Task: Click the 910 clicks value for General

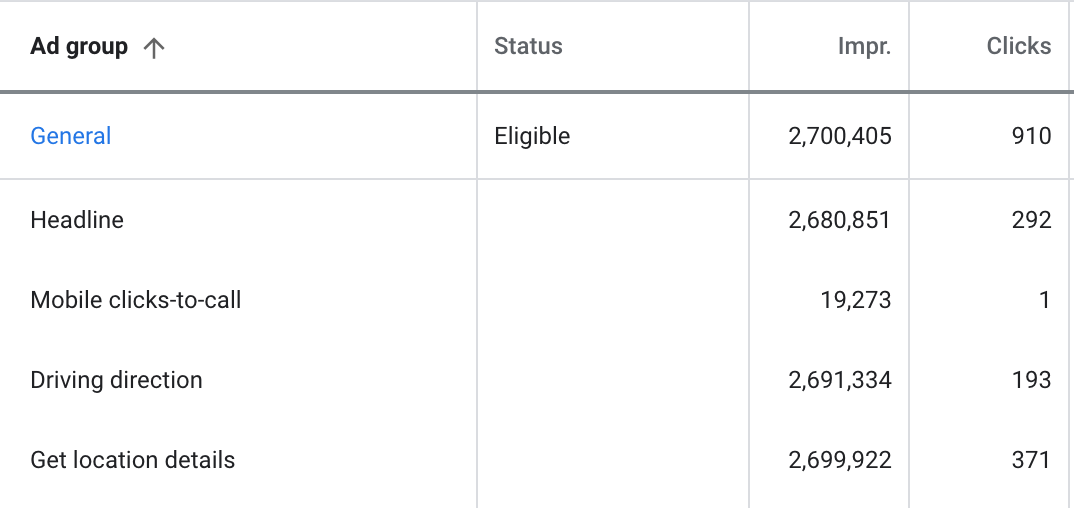Action: pyautogui.click(x=1032, y=136)
